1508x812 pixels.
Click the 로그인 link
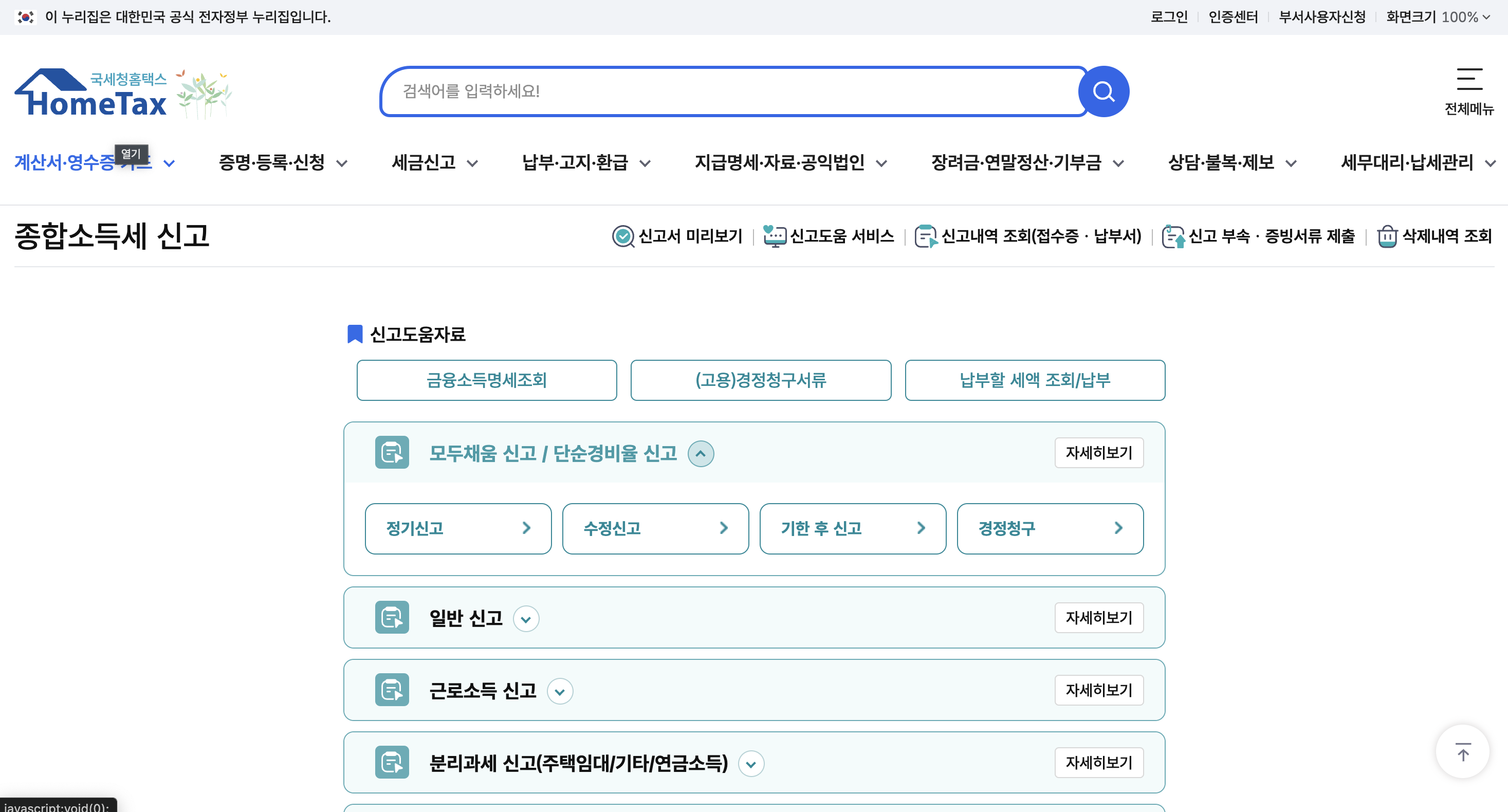click(x=1168, y=17)
